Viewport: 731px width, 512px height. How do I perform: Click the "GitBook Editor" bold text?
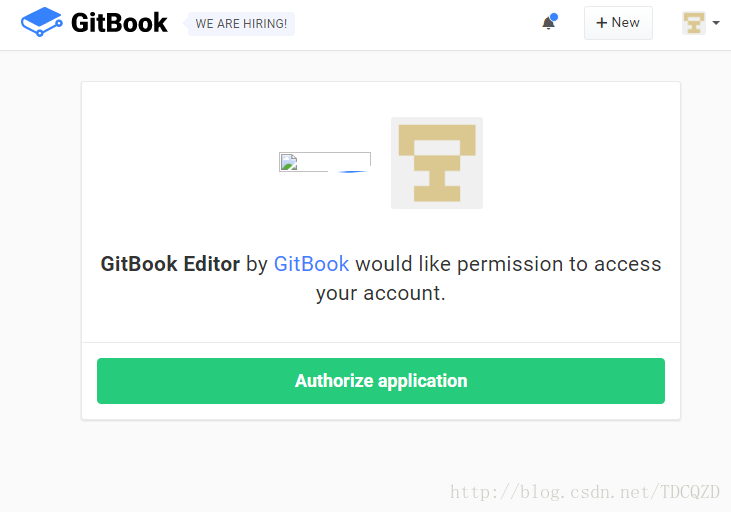[x=170, y=264]
